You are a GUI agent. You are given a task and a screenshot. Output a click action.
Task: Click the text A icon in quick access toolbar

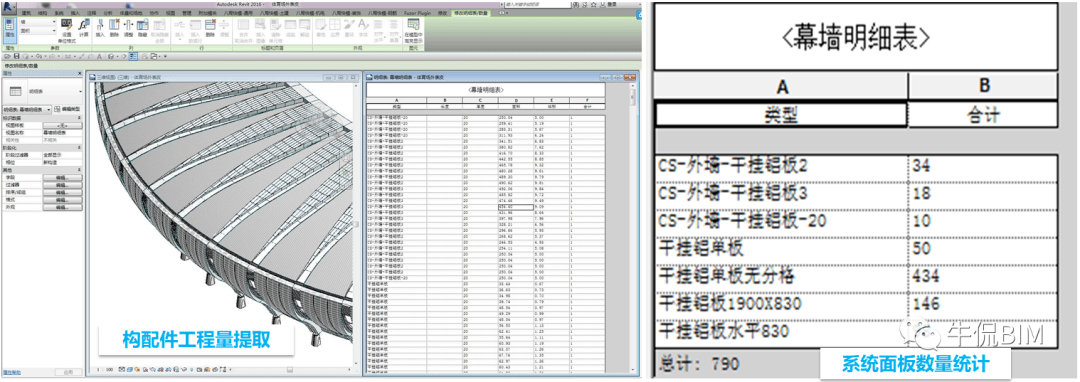click(99, 56)
